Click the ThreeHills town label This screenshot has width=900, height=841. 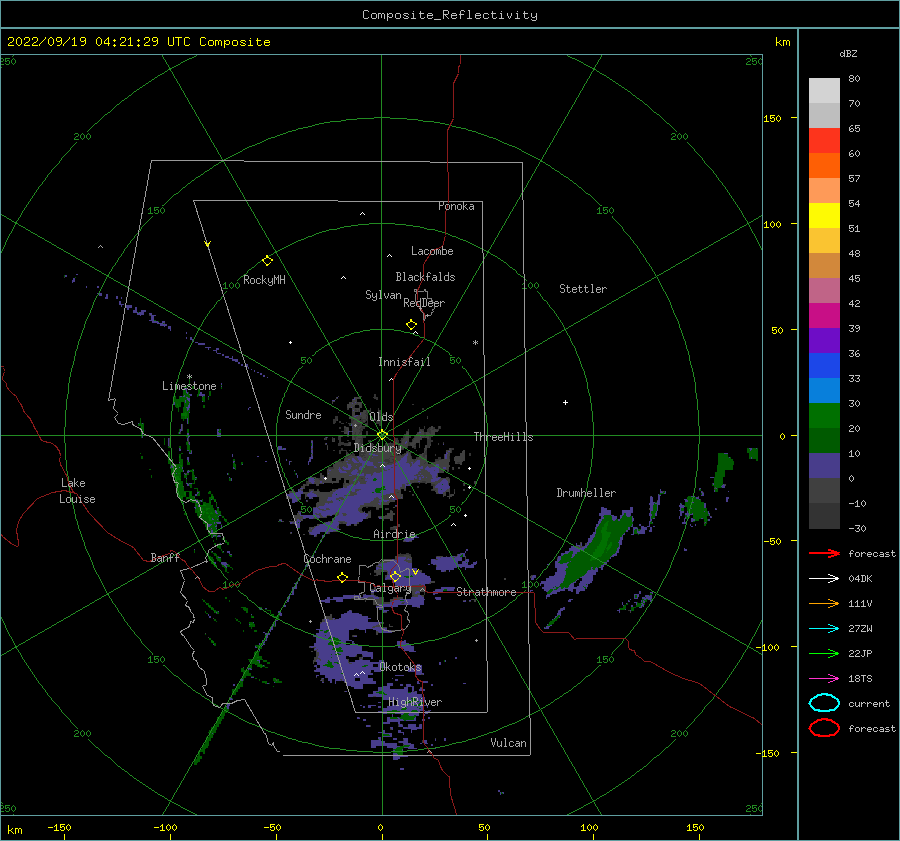pyautogui.click(x=503, y=437)
